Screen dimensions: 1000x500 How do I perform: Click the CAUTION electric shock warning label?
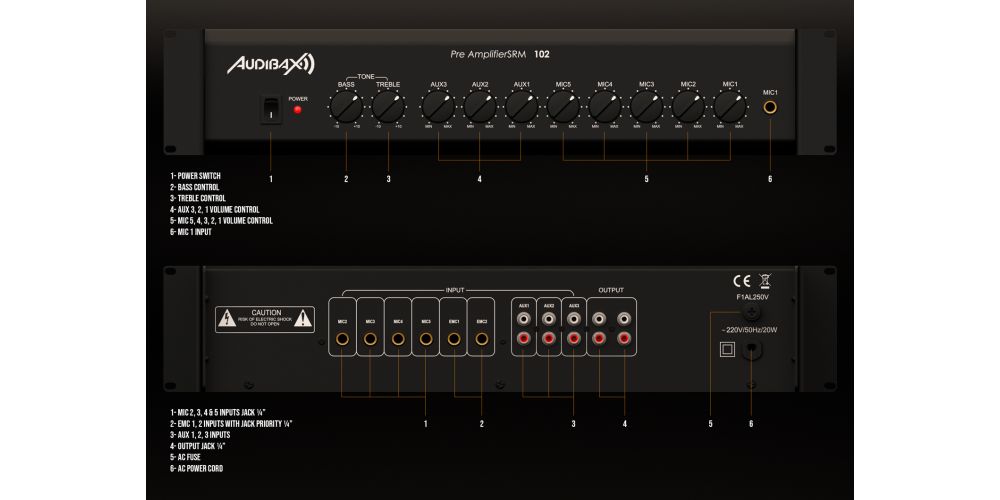(x=265, y=319)
